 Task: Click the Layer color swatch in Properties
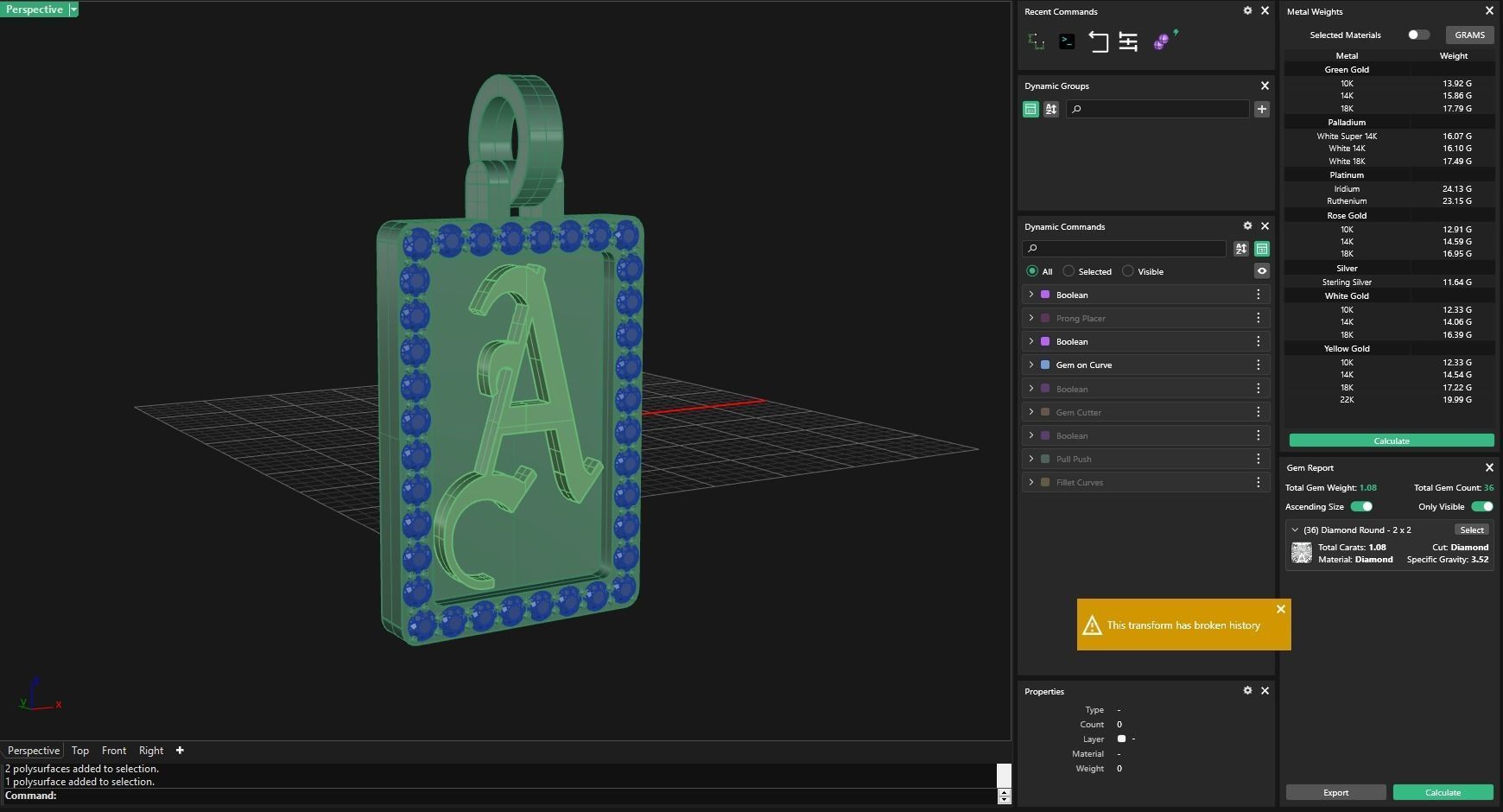tap(1121, 739)
